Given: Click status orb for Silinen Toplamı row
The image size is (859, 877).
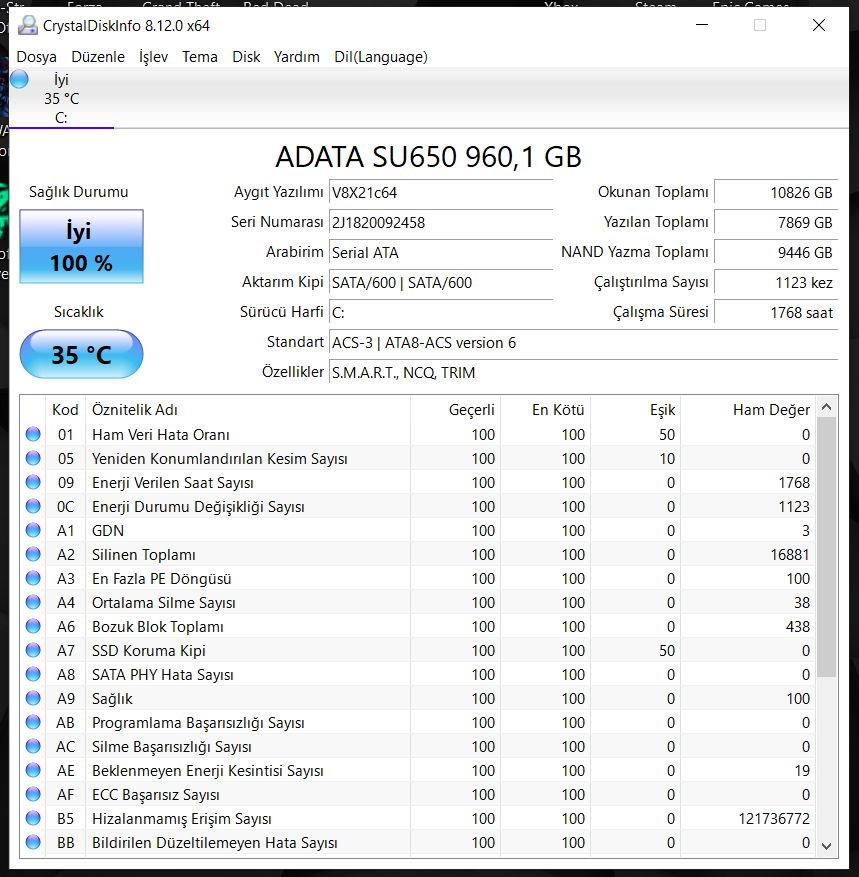Looking at the screenshot, I should (33, 554).
